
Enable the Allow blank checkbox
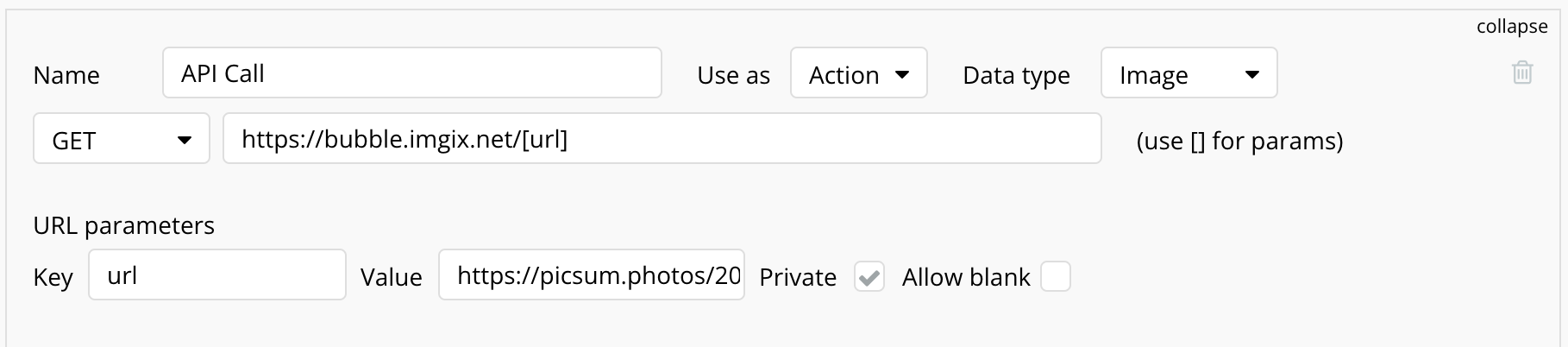[x=1056, y=277]
